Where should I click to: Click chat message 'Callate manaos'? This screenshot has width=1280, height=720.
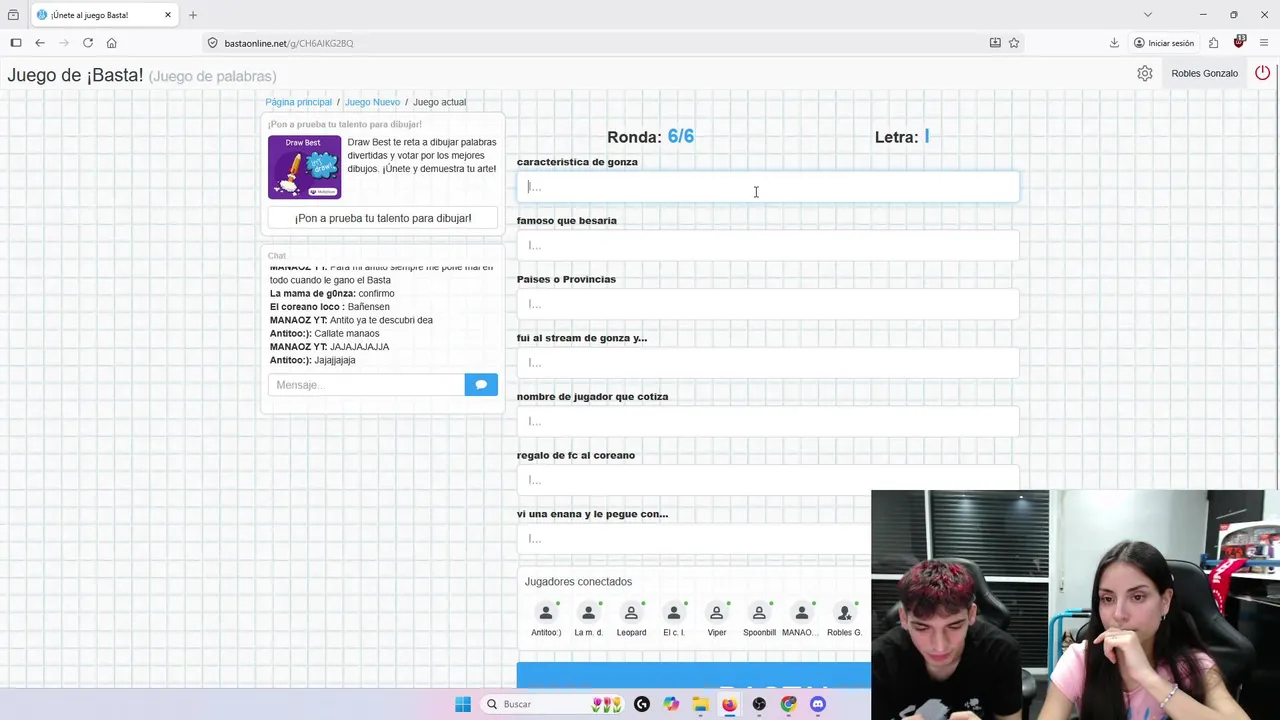click(x=347, y=333)
